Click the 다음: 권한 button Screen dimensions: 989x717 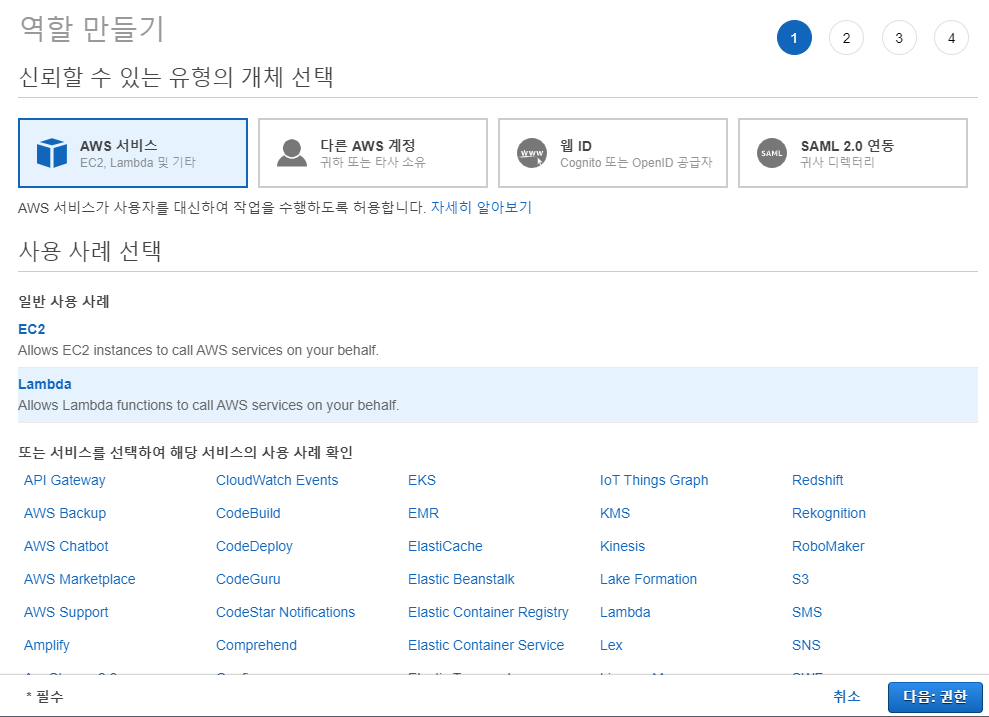pos(935,697)
